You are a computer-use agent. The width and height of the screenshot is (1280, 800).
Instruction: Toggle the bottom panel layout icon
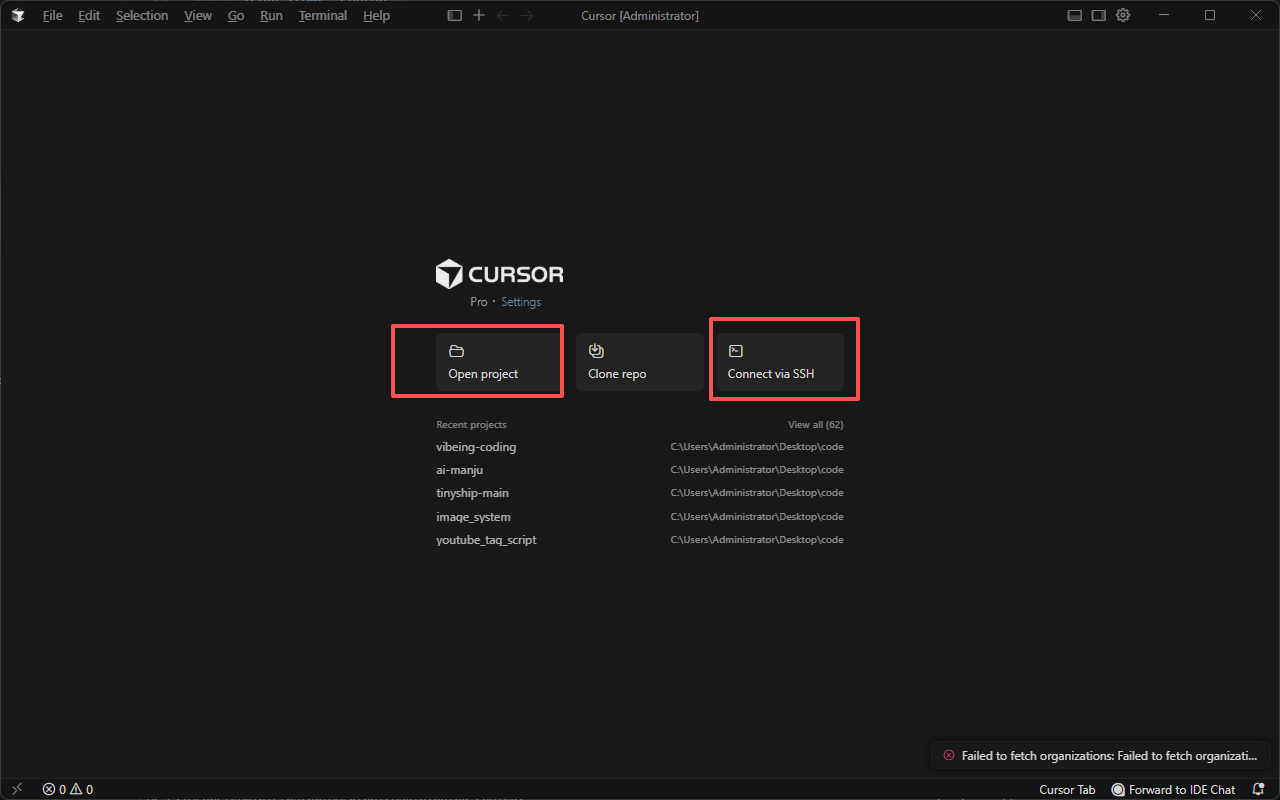(x=1075, y=15)
